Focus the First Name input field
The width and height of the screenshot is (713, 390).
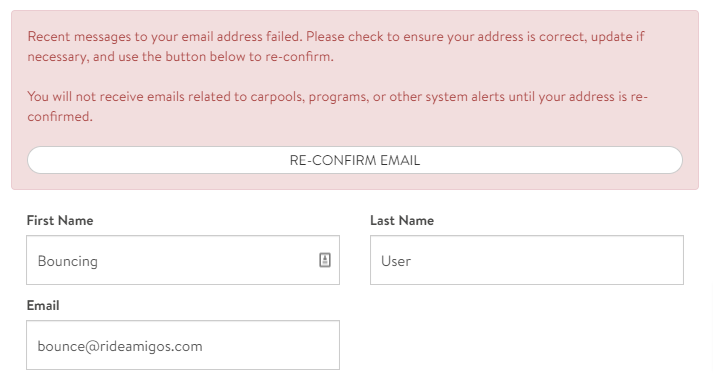(183, 260)
